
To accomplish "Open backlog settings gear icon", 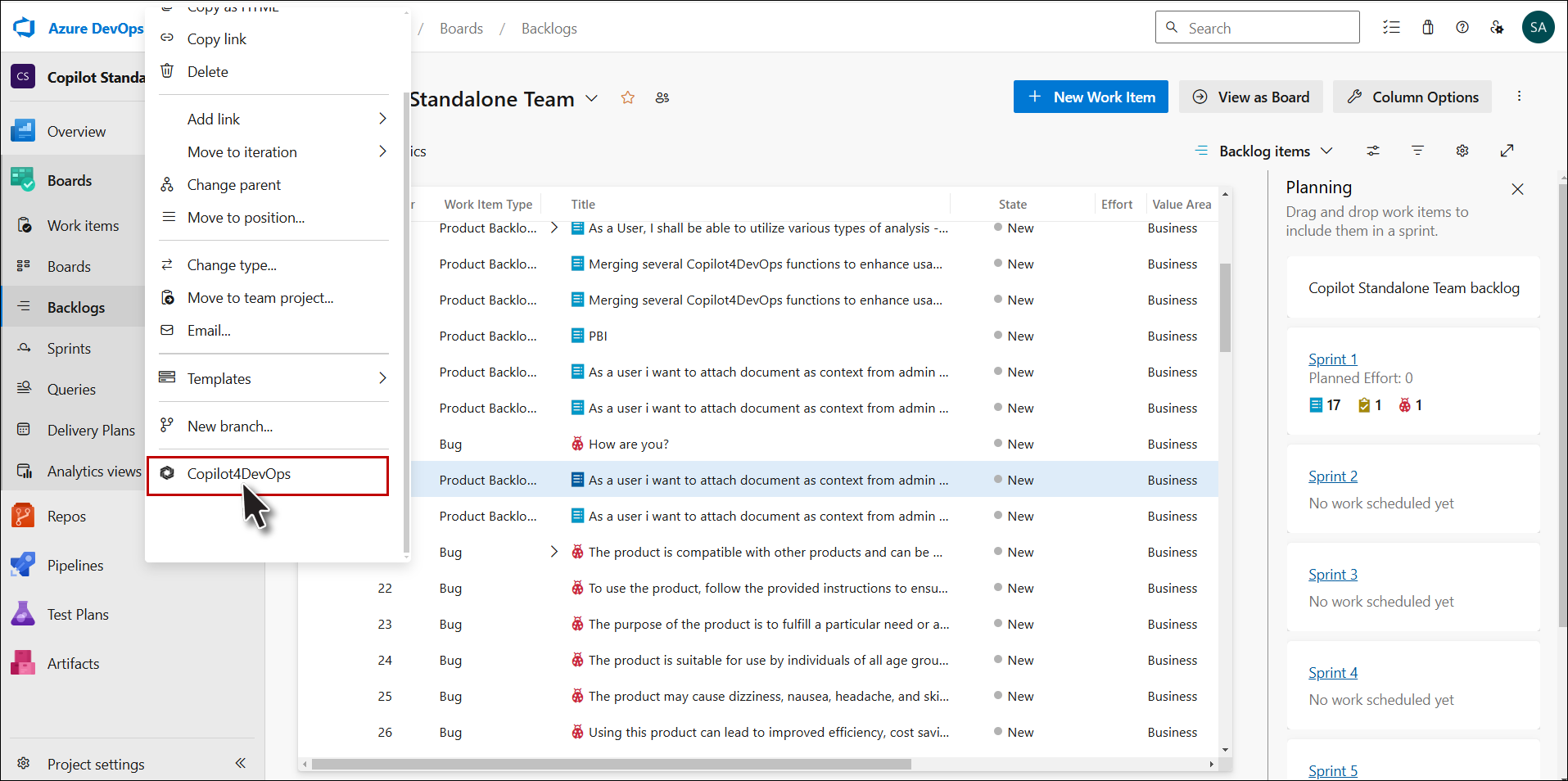I will (1462, 151).
